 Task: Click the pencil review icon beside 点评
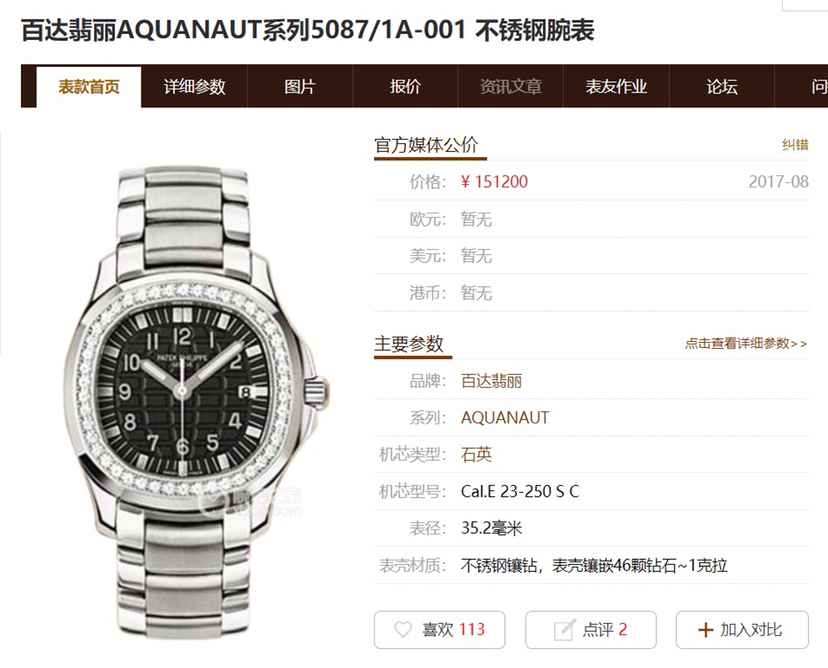coord(564,629)
